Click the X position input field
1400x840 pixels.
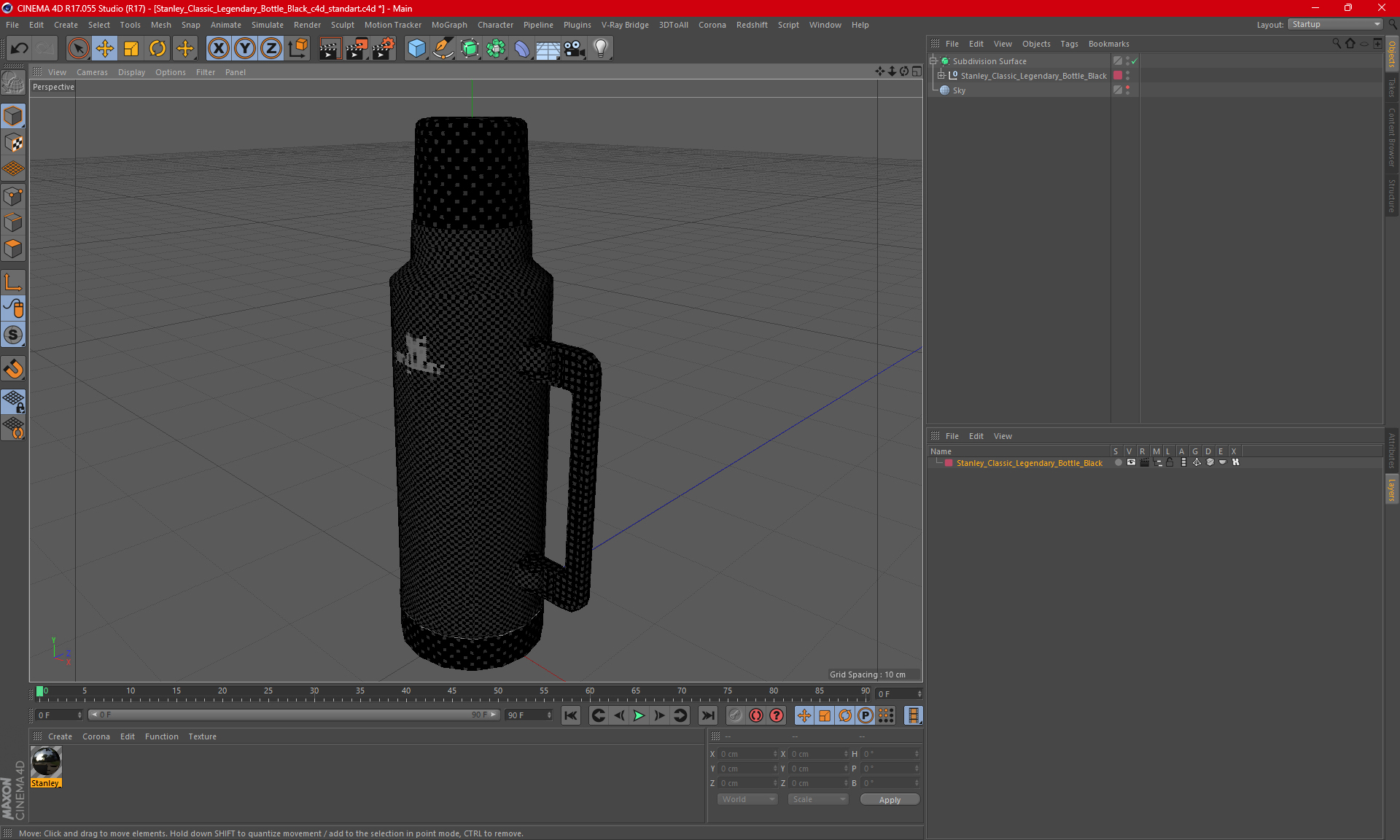(x=747, y=754)
